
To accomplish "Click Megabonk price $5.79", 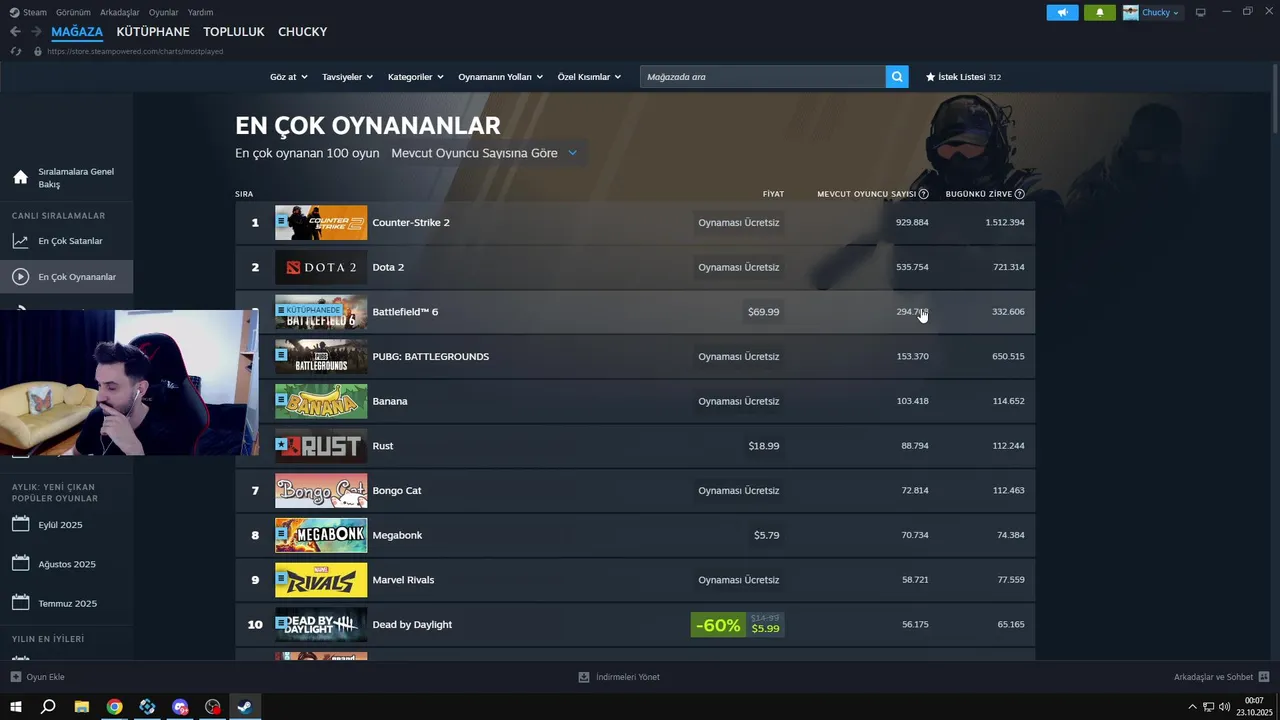I will click(766, 535).
